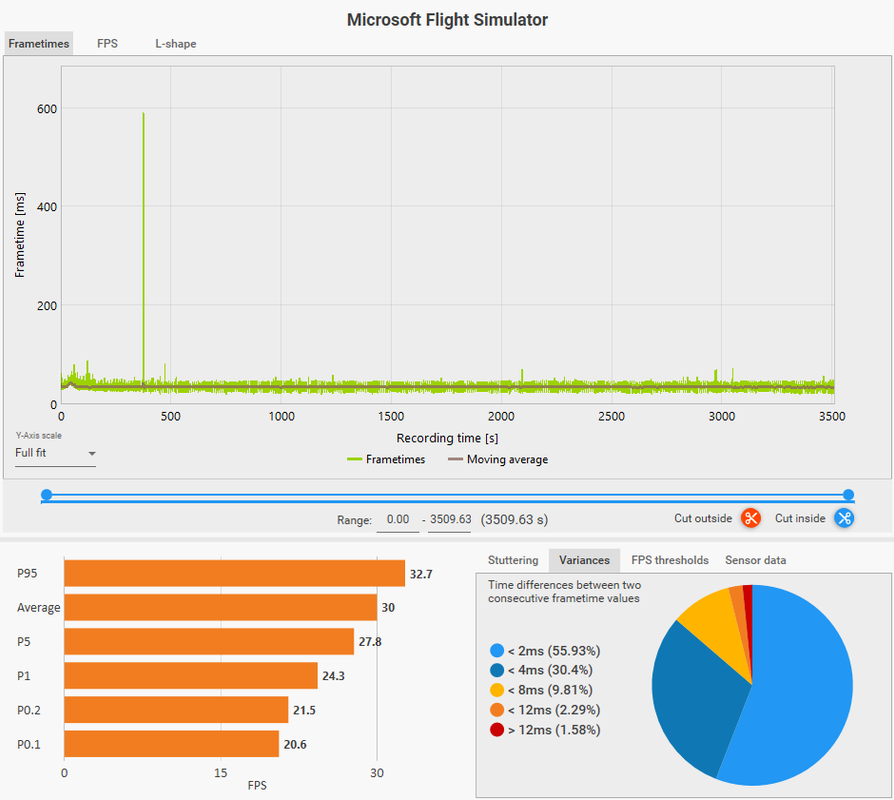Click the P0.1 bar in FPS chart
Screen dimensions: 894x800
point(172,744)
